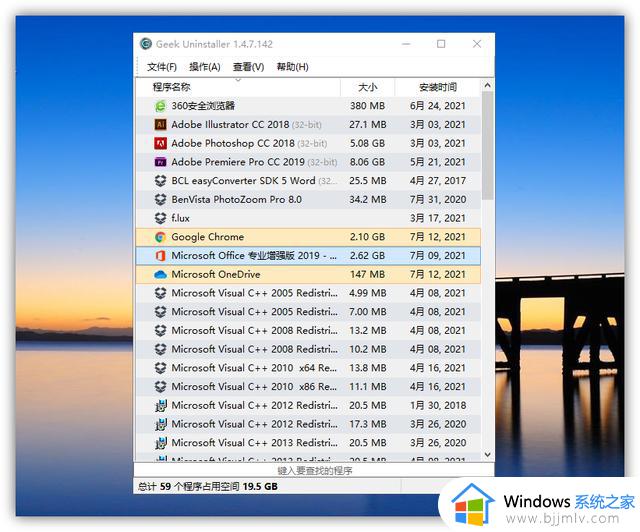Screen dimensions: 640x532
Task: Click the 3月 17, 2021 date cell
Action: coord(438,218)
